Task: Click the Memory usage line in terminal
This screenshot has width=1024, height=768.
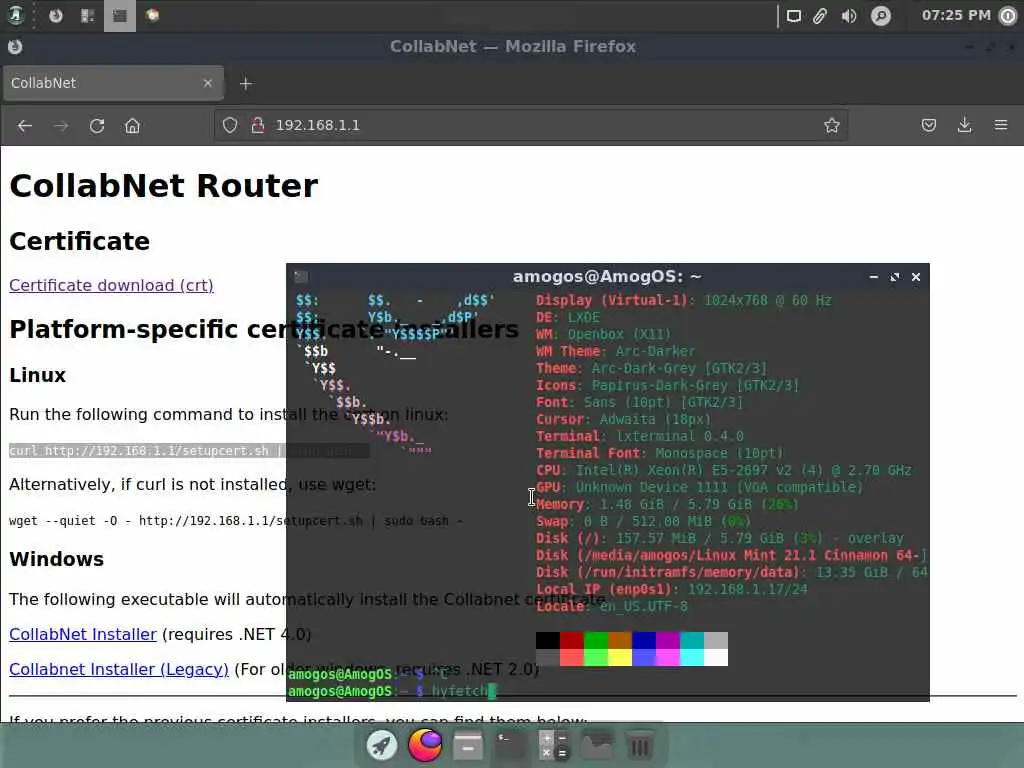Action: (x=667, y=504)
